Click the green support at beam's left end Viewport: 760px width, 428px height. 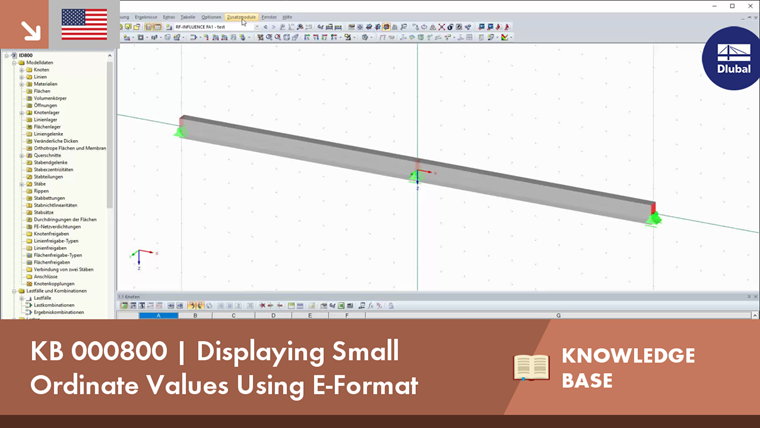click(180, 131)
